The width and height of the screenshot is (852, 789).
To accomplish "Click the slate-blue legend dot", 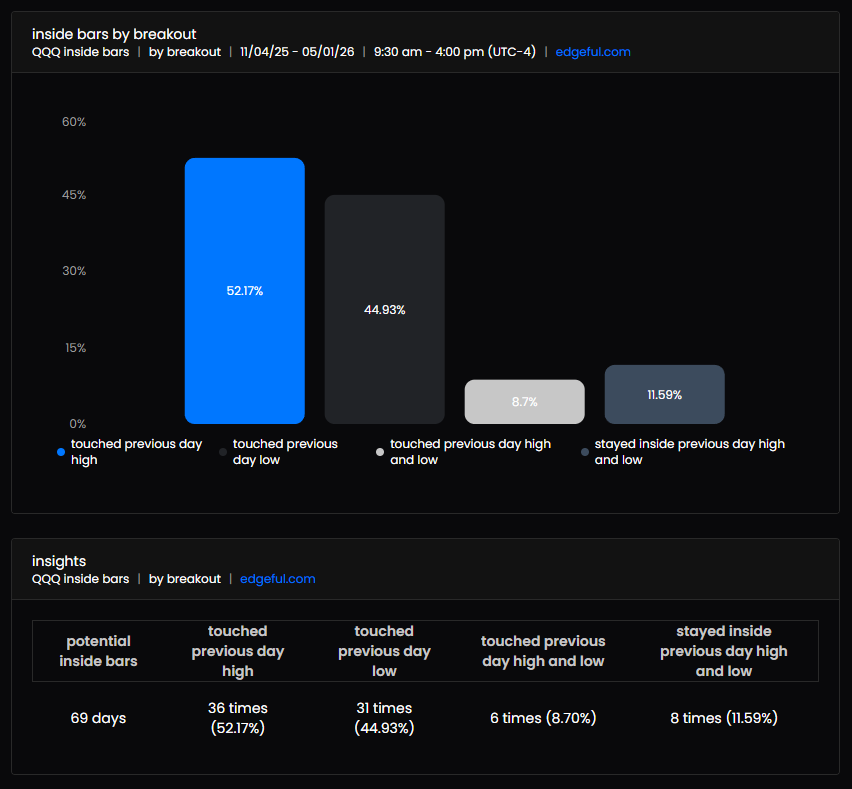I will [x=585, y=452].
